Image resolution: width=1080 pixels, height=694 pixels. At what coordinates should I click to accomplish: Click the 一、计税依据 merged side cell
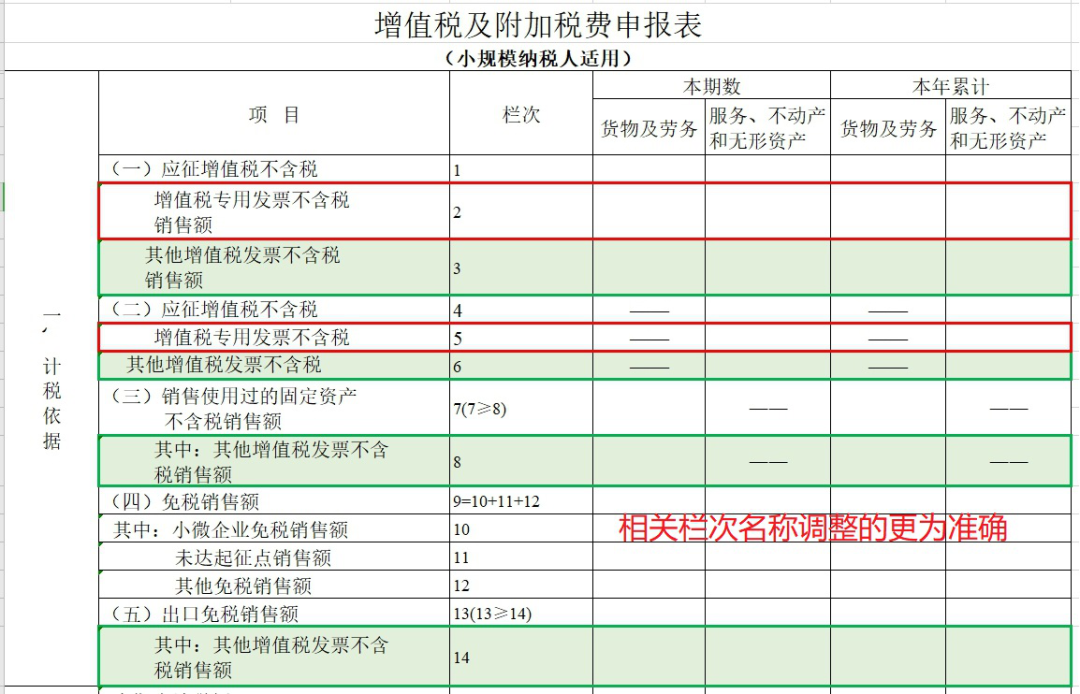[x=52, y=379]
